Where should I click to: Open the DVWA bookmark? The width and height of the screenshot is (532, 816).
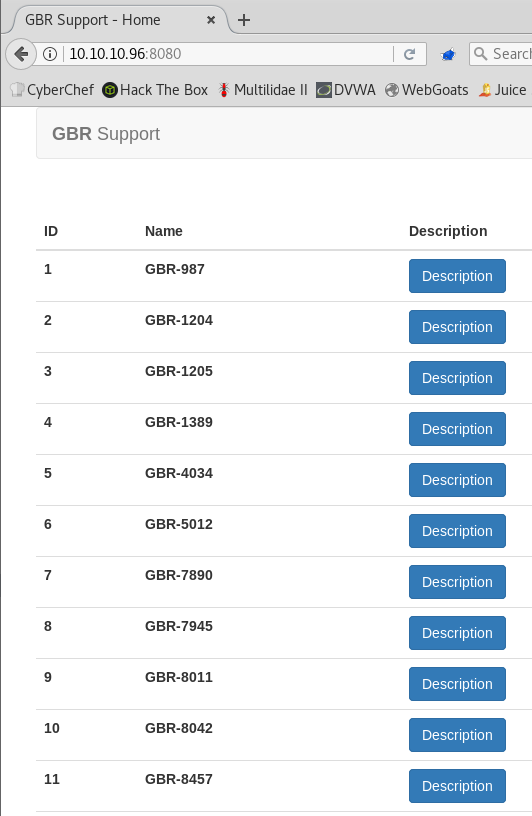(346, 90)
